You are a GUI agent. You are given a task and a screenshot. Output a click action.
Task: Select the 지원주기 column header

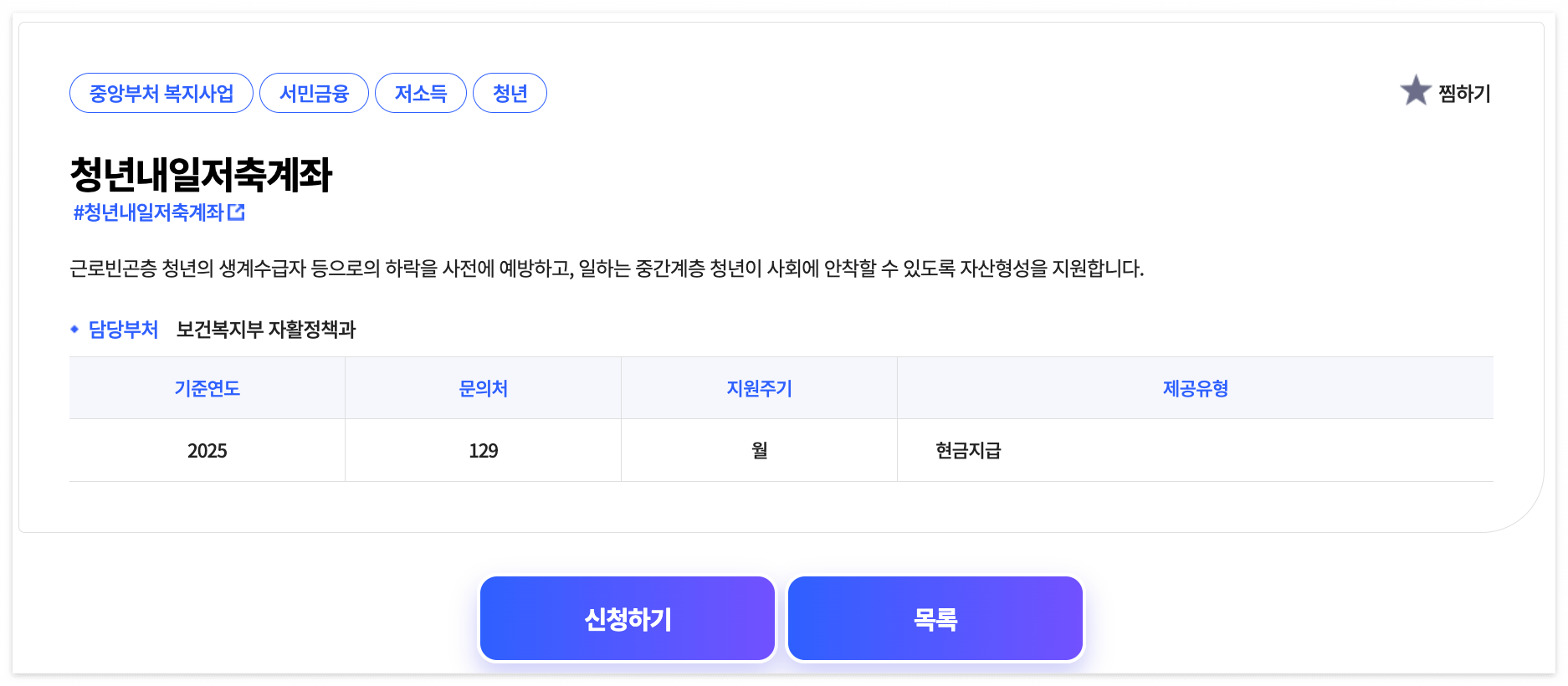(759, 387)
